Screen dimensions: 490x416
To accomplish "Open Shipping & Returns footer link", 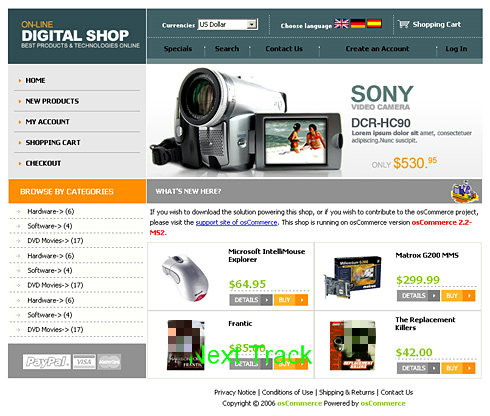I will coord(347,392).
